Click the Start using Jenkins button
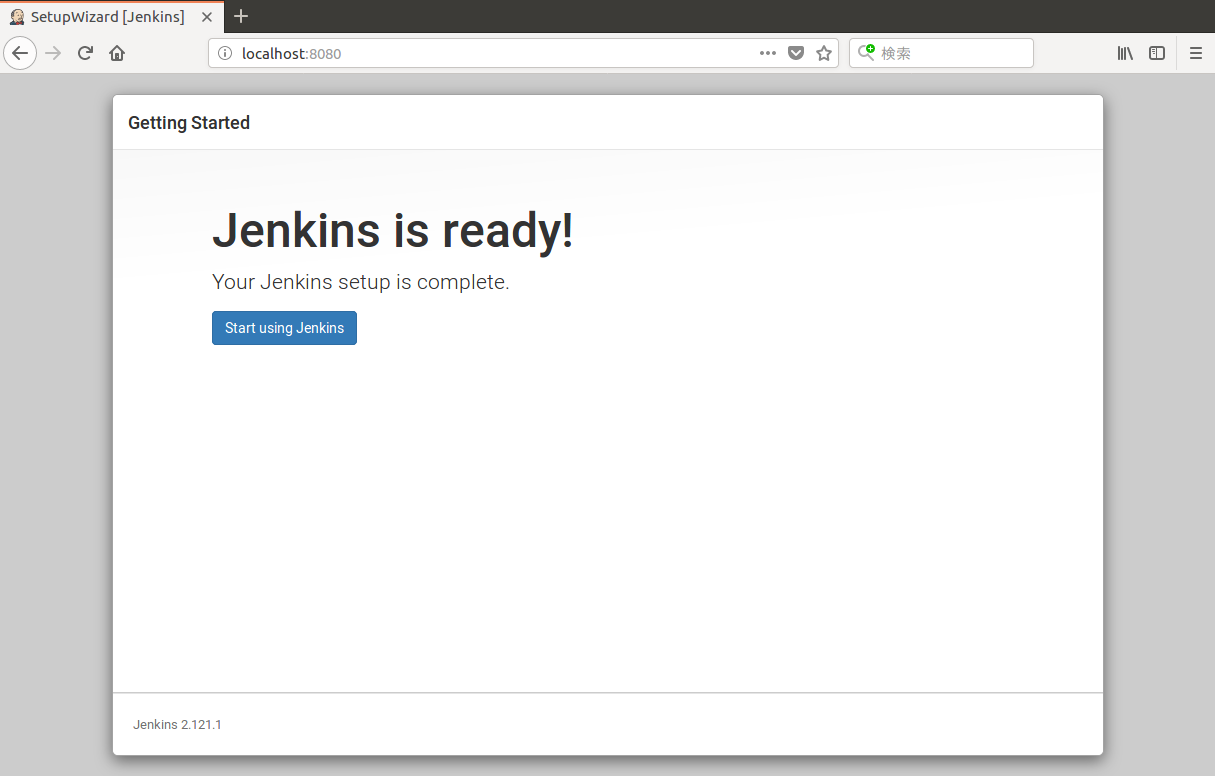This screenshot has width=1215, height=776. [284, 328]
